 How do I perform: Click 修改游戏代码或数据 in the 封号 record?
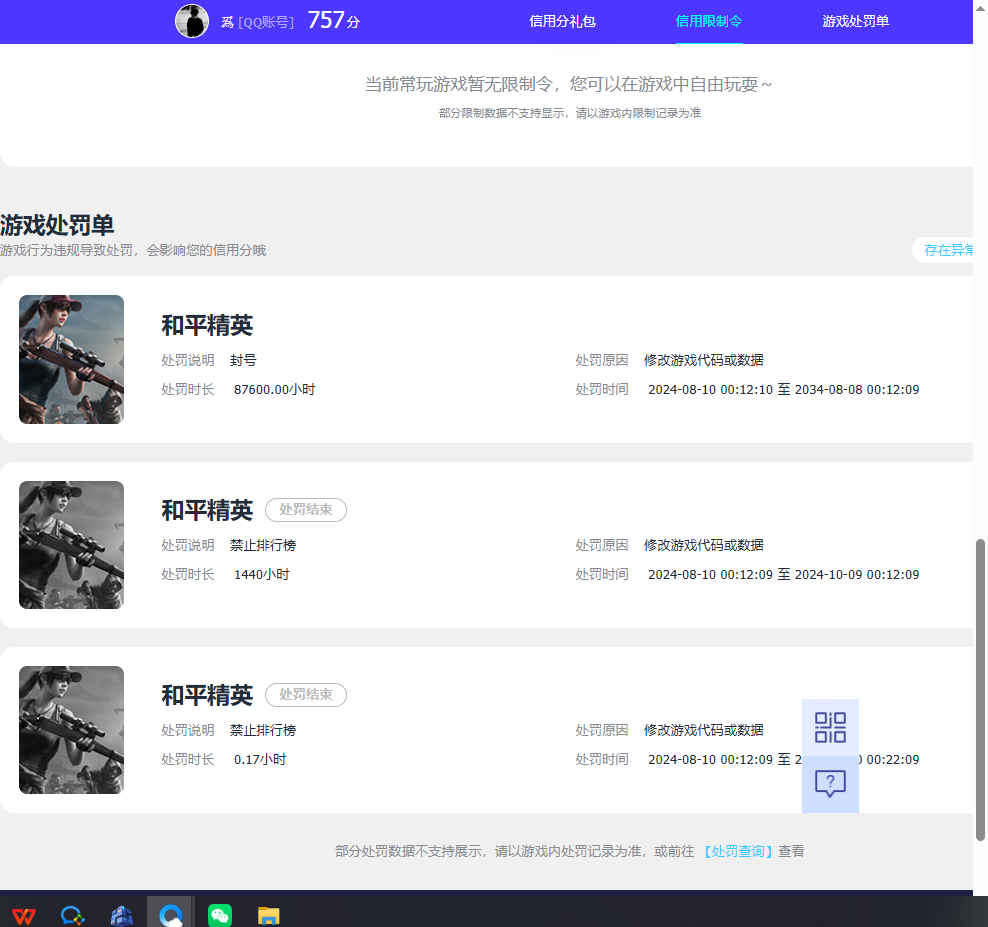[x=703, y=360]
